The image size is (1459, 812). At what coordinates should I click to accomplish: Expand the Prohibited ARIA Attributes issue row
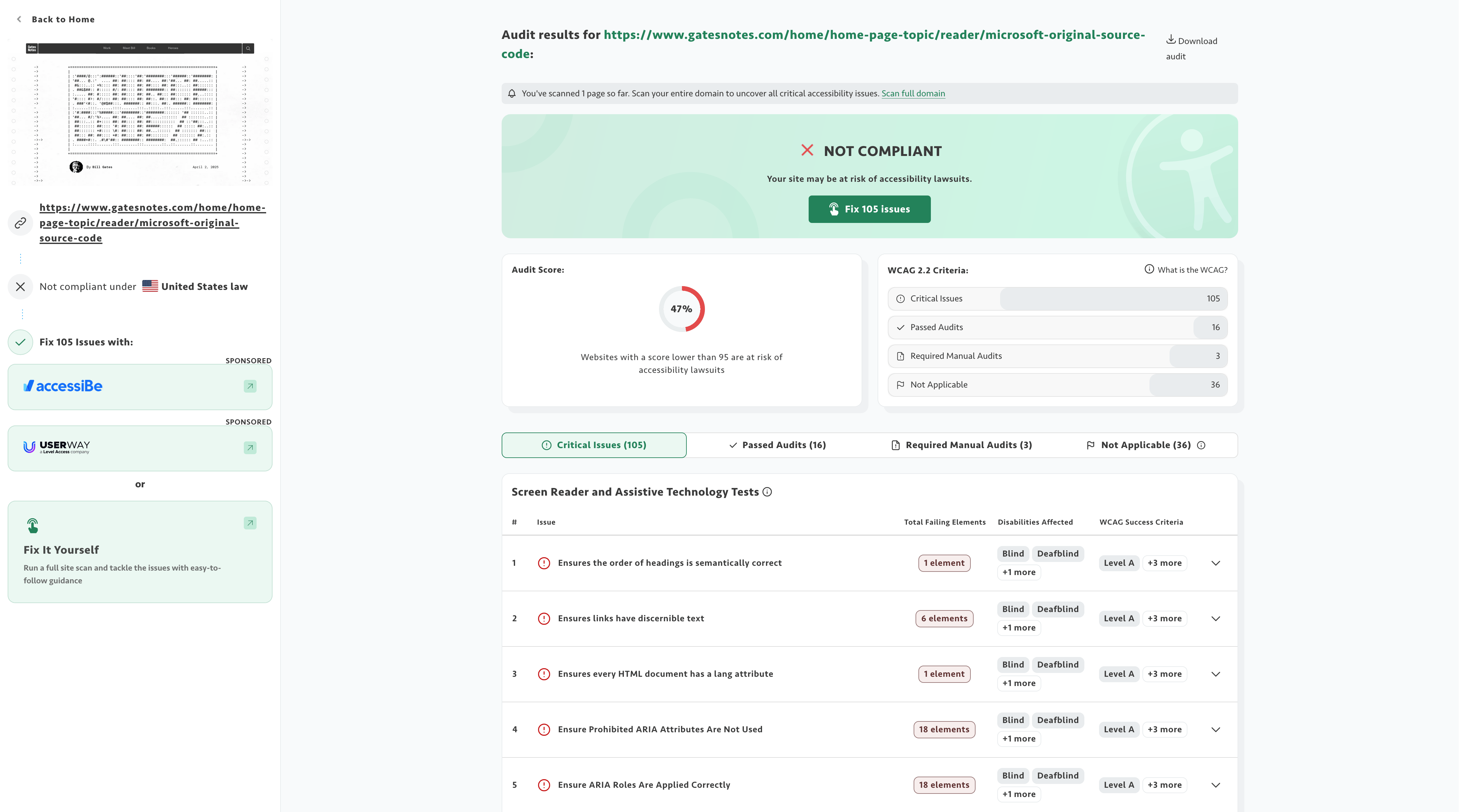[1216, 729]
